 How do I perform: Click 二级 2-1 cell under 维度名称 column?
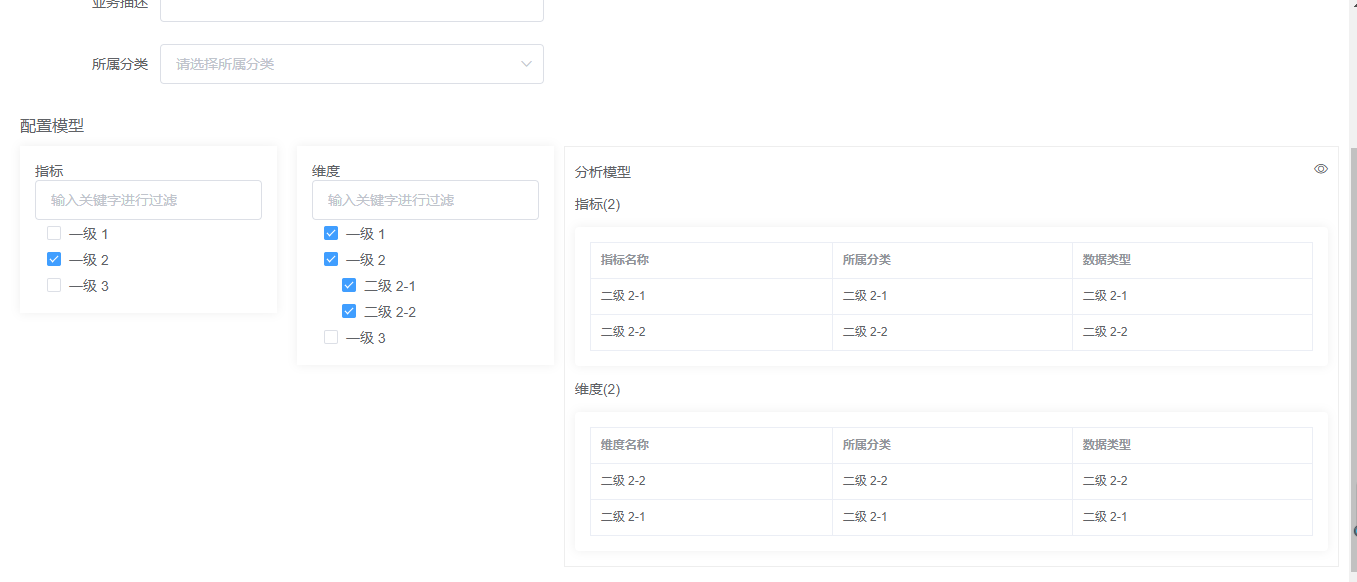pyautogui.click(x=711, y=517)
